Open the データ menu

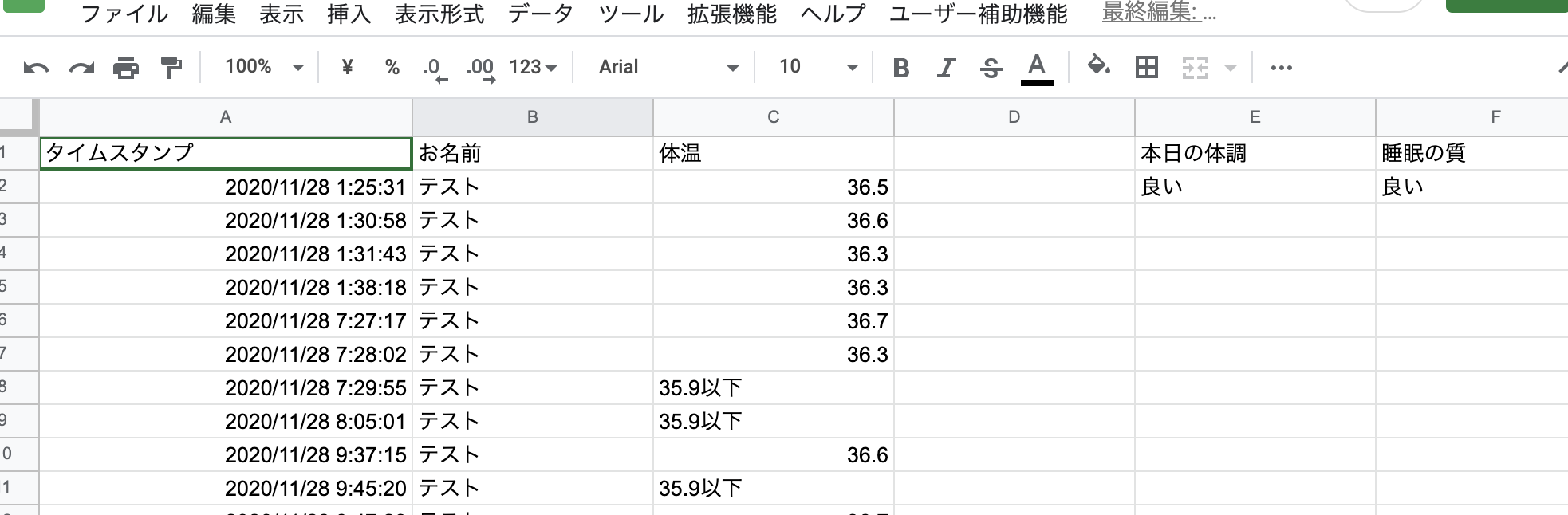point(541,14)
